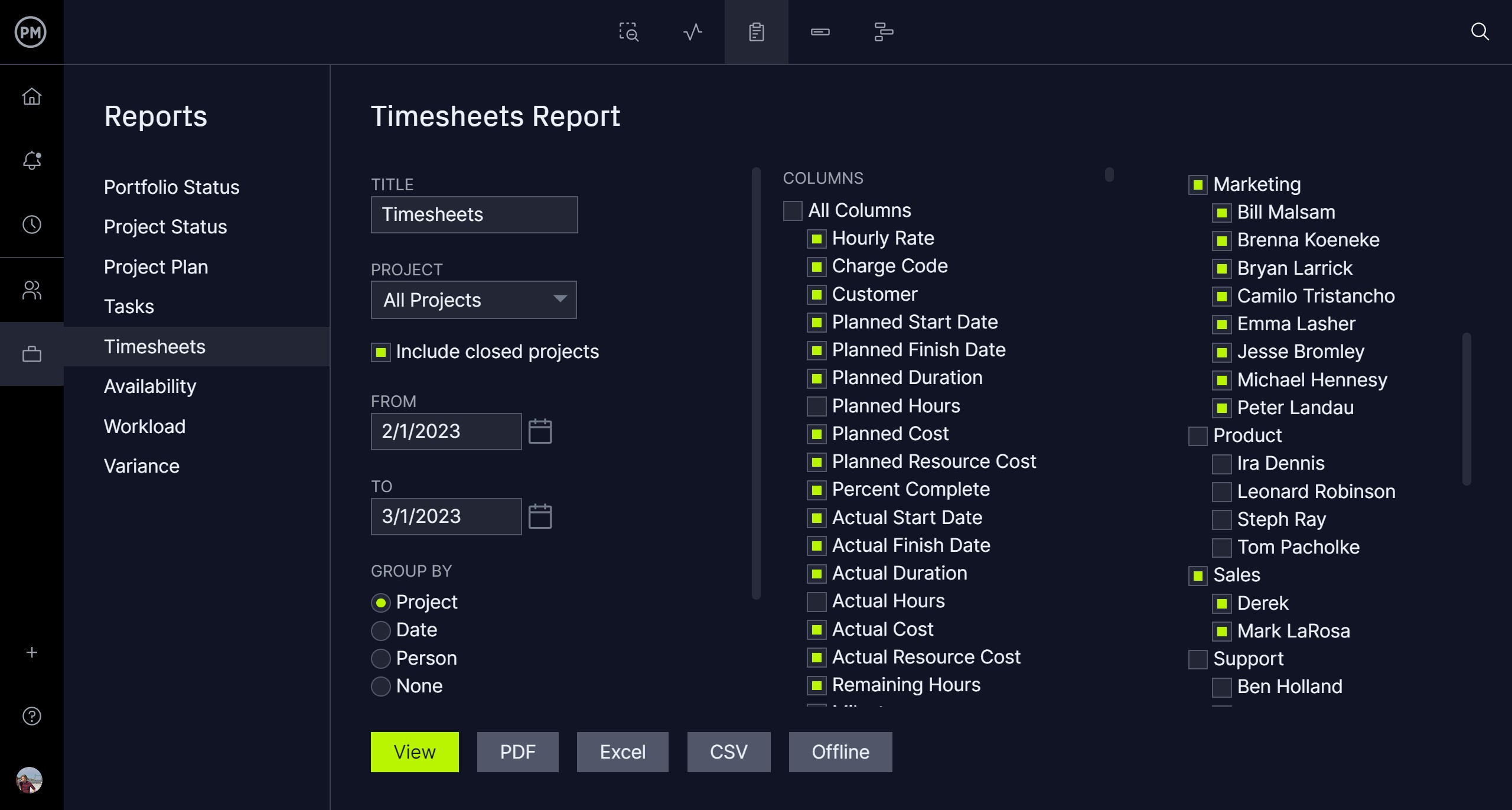This screenshot has height=810, width=1512.
Task: Select the waveform/analytics icon in toolbar
Action: [693, 32]
